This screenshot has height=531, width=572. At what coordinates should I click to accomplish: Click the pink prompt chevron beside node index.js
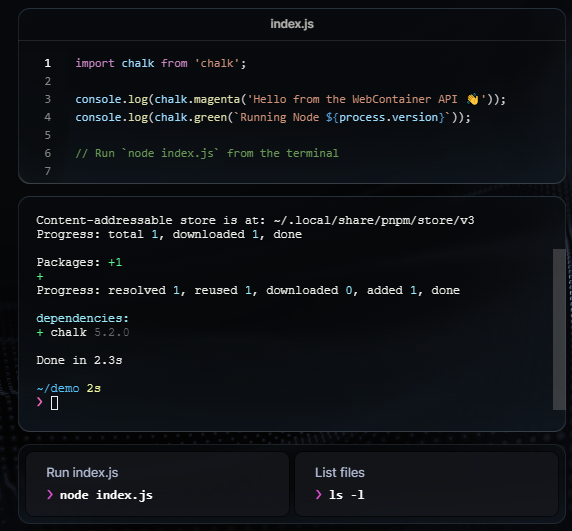[x=50, y=495]
